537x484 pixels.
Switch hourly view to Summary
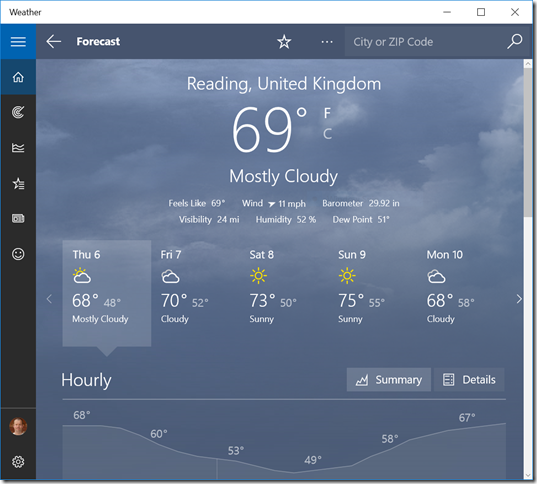coord(389,380)
